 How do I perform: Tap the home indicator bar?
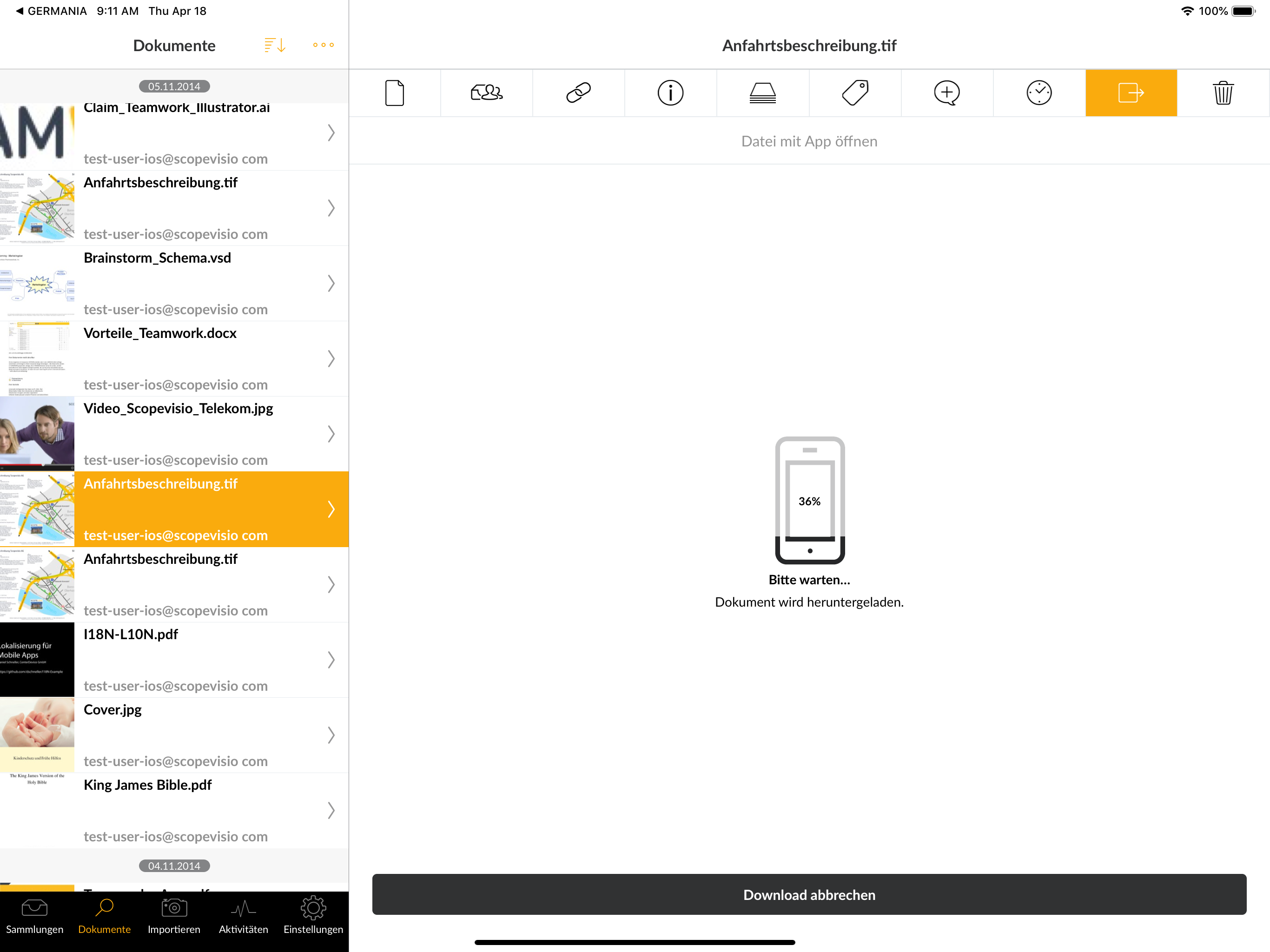tap(635, 942)
